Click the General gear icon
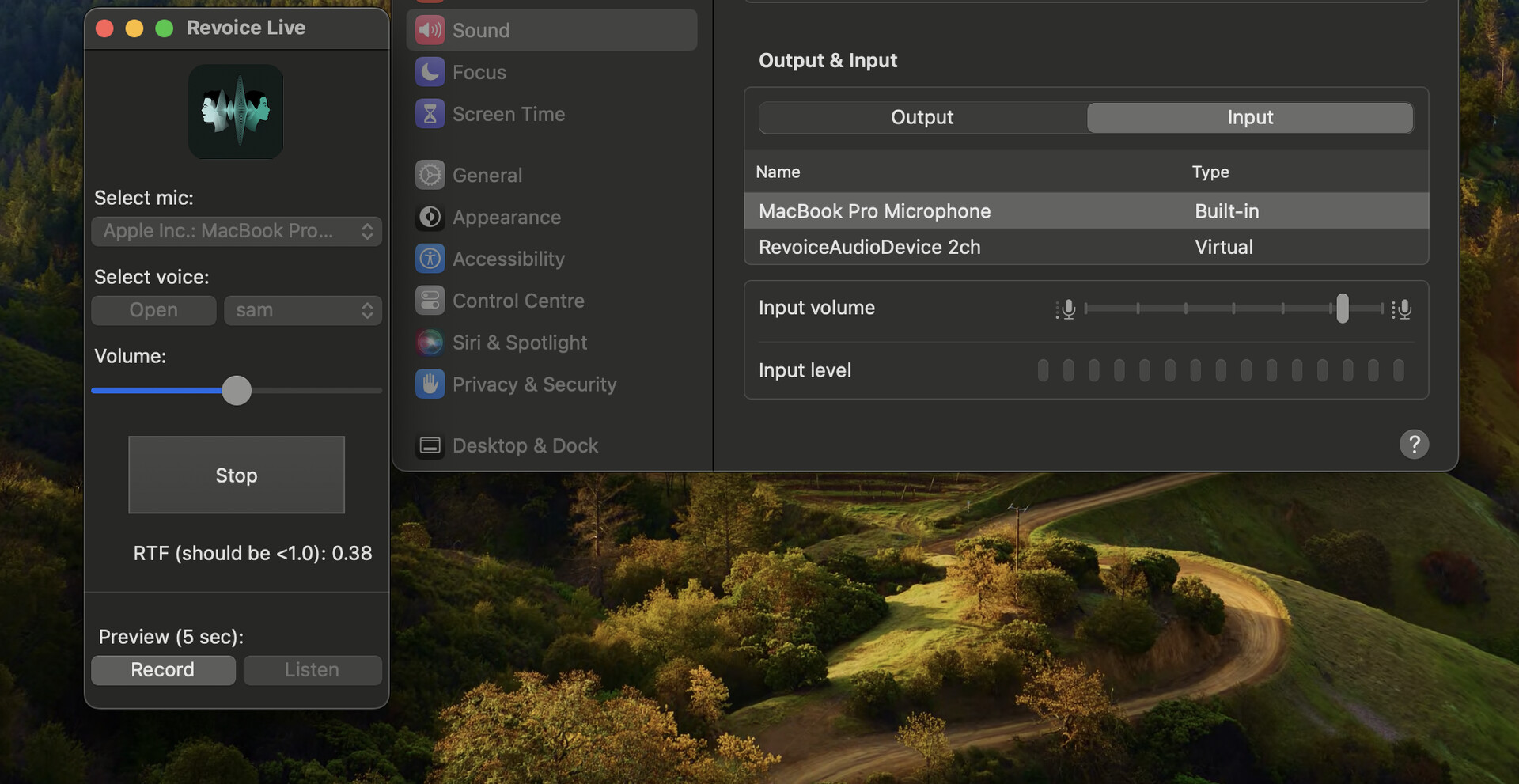1519x784 pixels. point(430,175)
